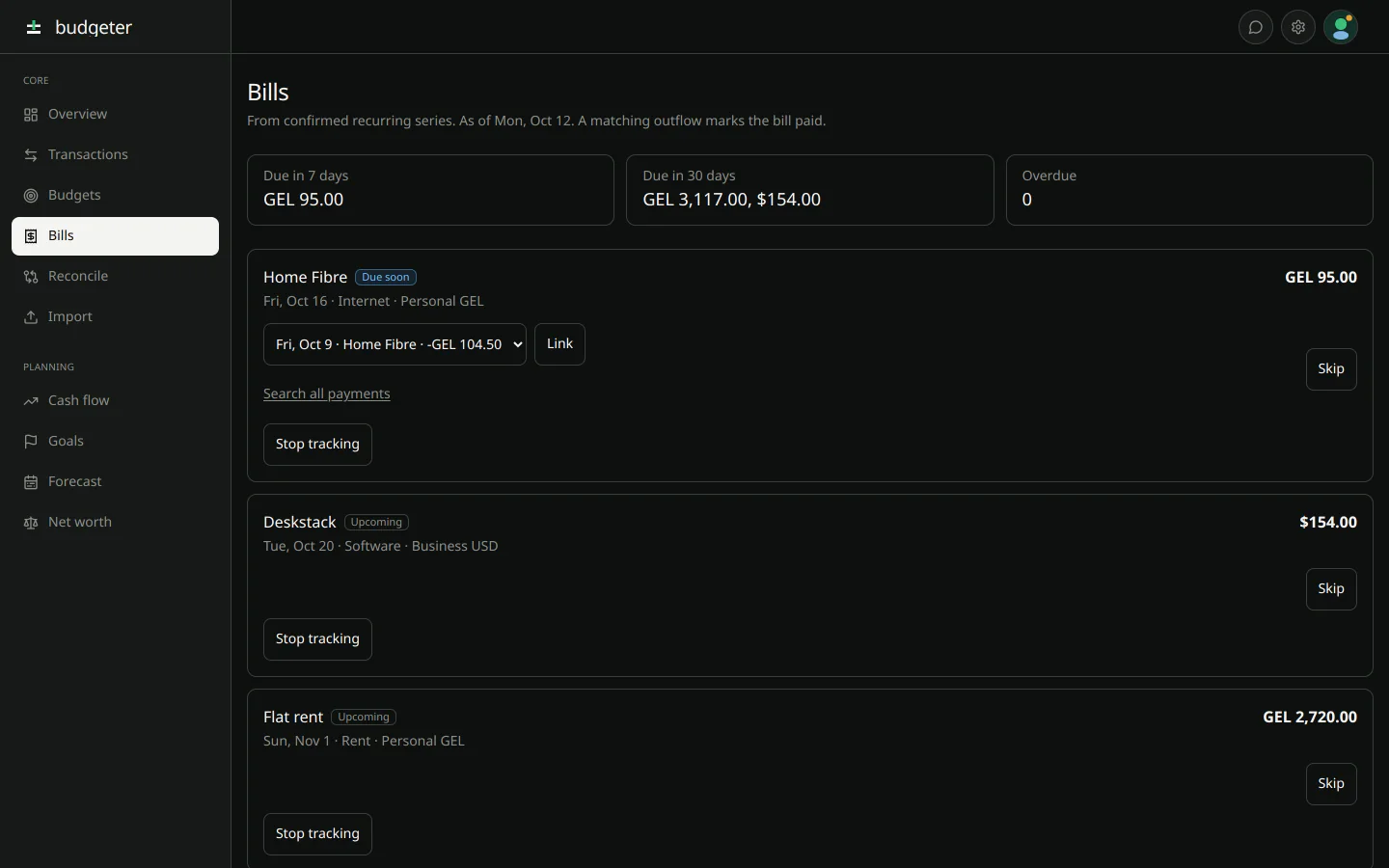The image size is (1389, 868).
Task: Open the Reconcile section
Action: 115,277
